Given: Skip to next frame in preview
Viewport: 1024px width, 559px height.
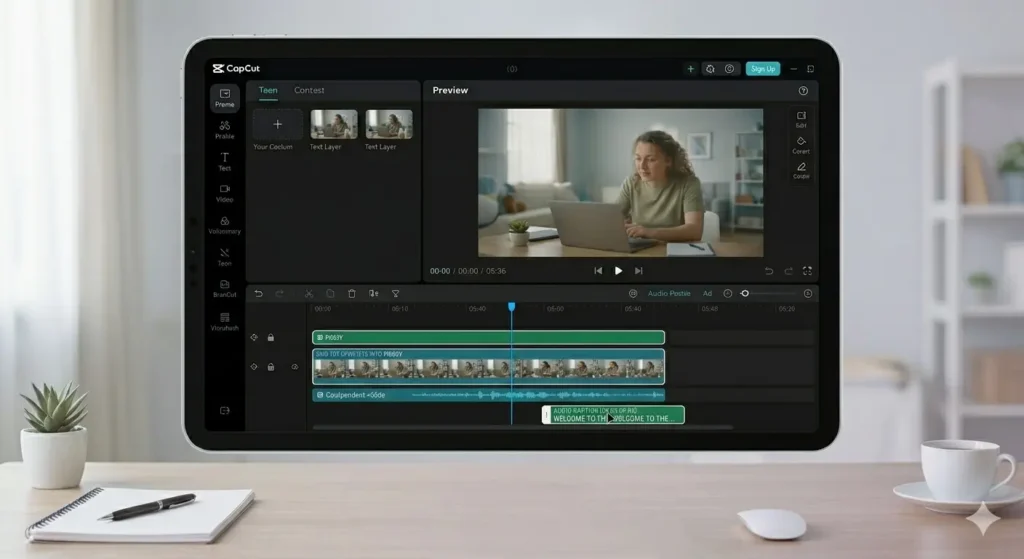Looking at the screenshot, I should [639, 271].
